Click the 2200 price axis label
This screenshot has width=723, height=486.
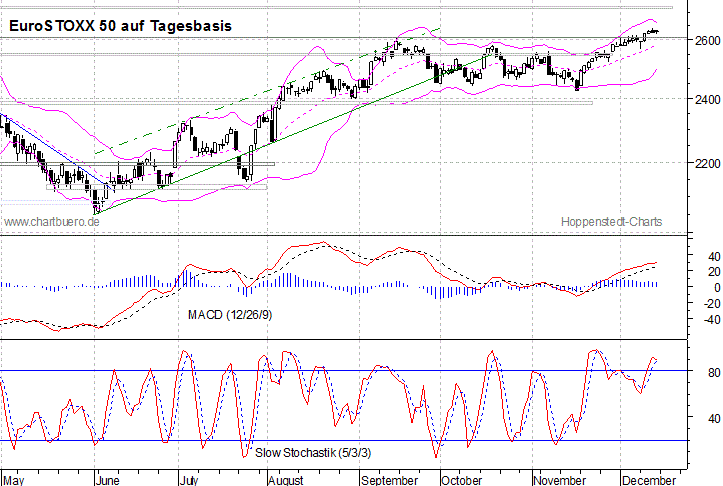(707, 163)
